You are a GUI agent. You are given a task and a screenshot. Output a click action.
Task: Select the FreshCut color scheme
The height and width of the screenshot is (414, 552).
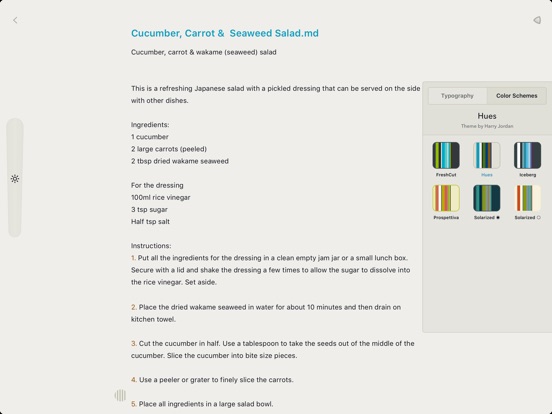(x=446, y=155)
